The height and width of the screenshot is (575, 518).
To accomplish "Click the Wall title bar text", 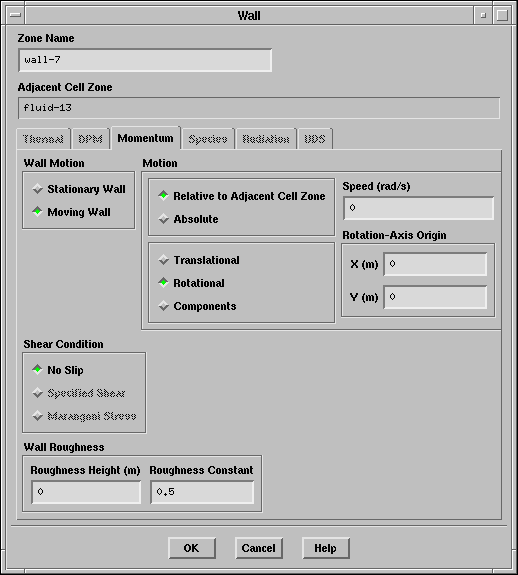I will coord(249,16).
